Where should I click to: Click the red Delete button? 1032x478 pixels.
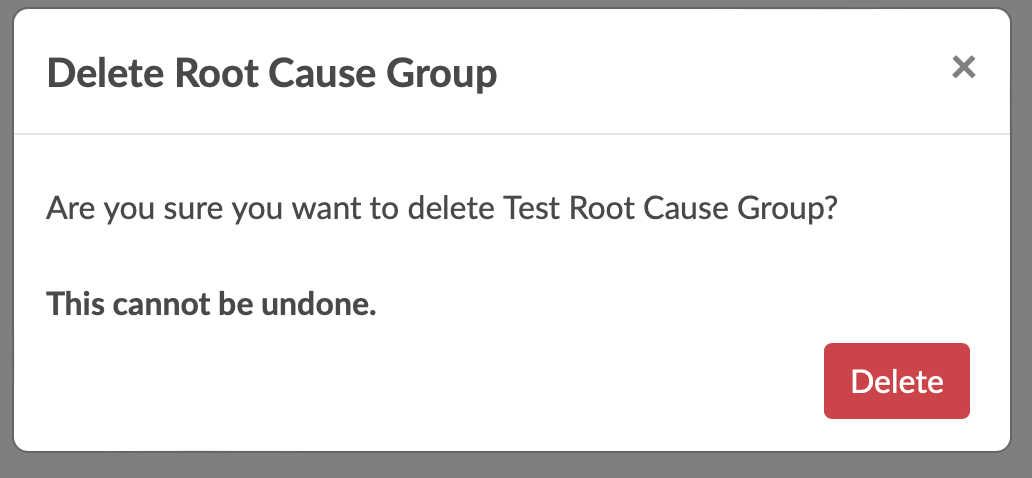(x=896, y=381)
